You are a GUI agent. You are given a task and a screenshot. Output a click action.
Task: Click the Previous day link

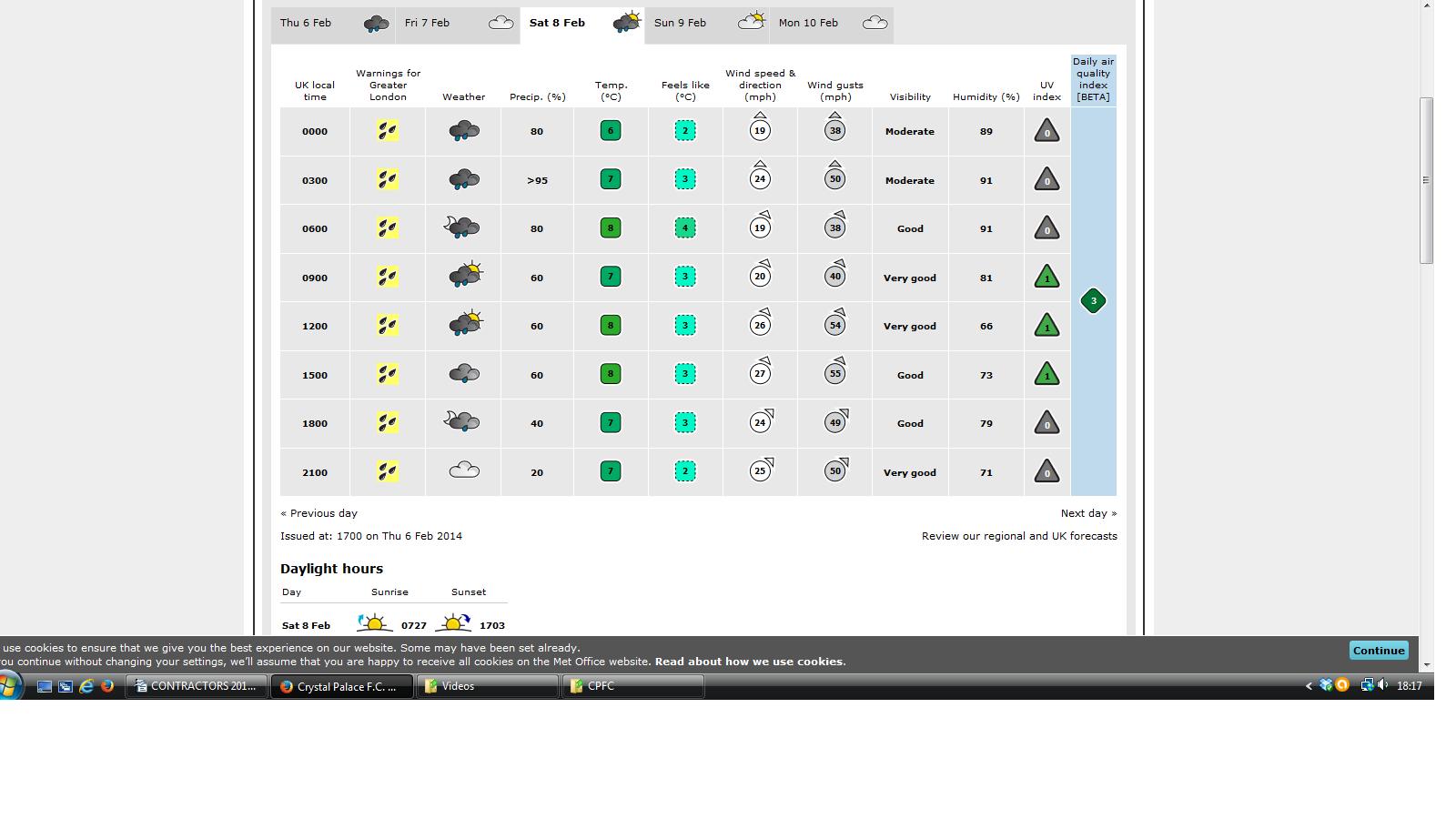319,513
